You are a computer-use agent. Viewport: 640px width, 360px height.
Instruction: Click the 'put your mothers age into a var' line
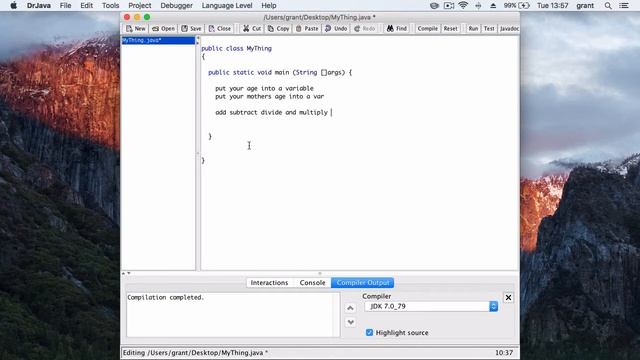point(269,96)
